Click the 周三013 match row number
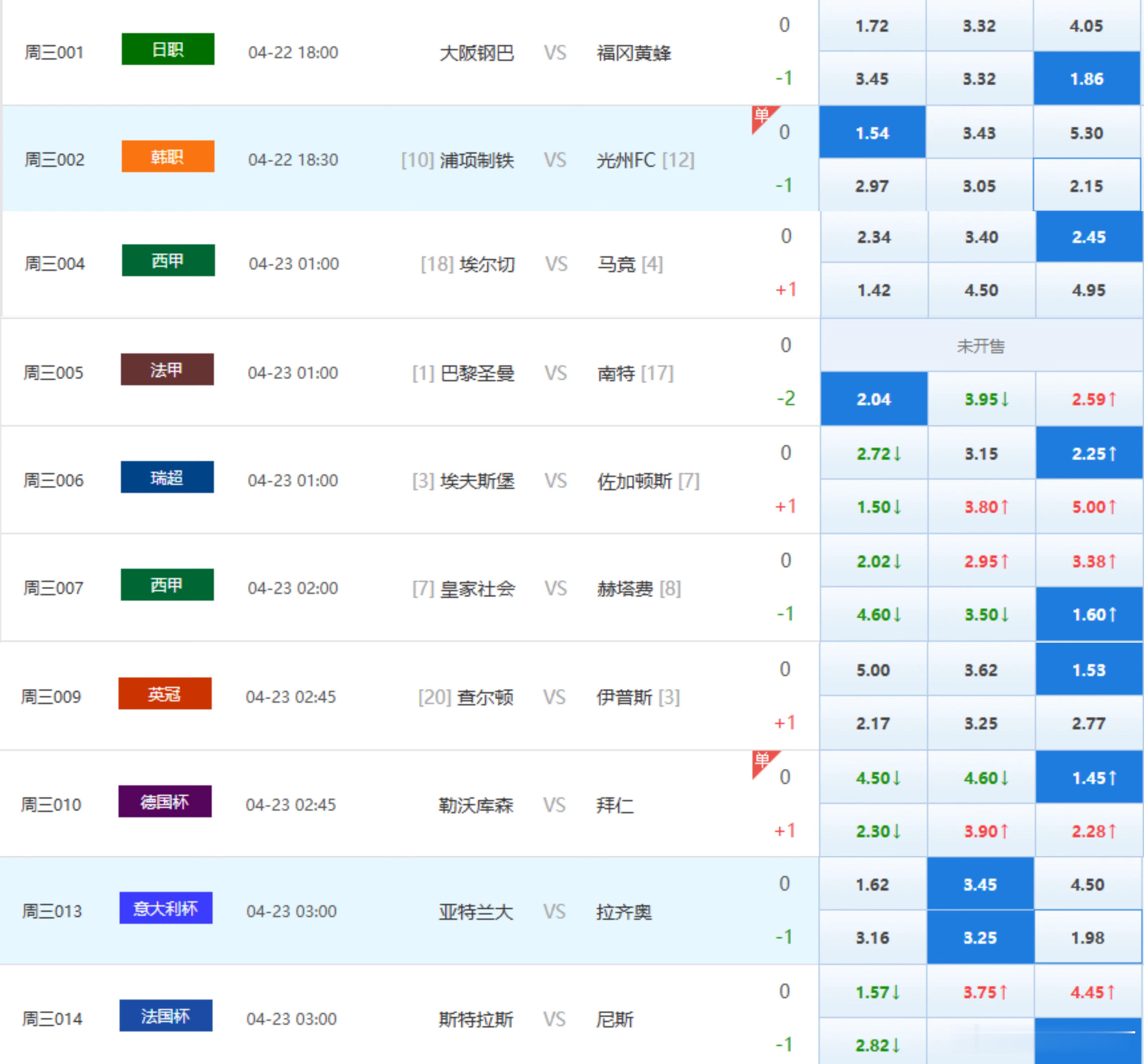 (52, 911)
